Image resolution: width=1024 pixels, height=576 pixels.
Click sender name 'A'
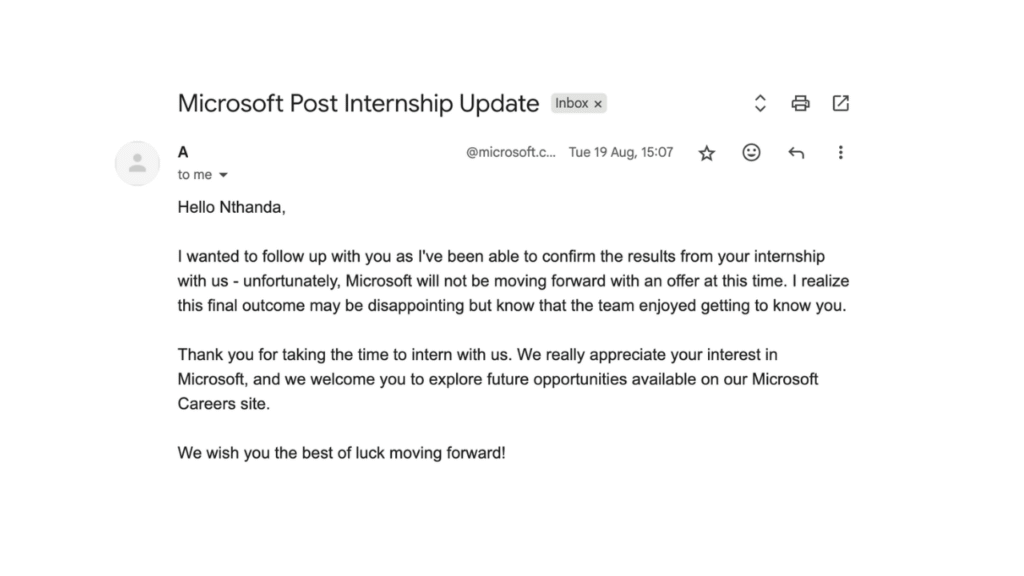pyautogui.click(x=183, y=153)
